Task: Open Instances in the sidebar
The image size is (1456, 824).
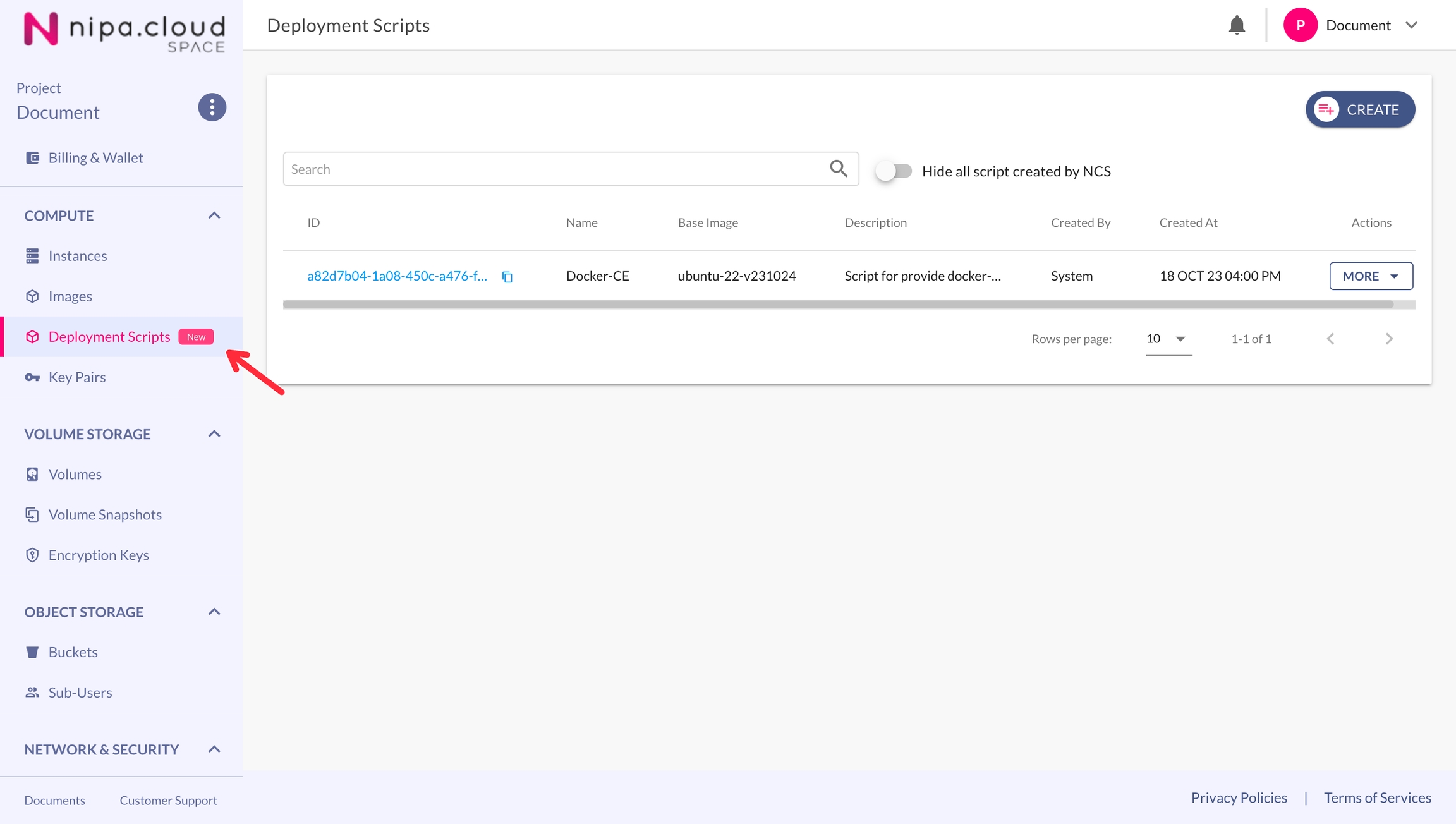Action: tap(77, 256)
